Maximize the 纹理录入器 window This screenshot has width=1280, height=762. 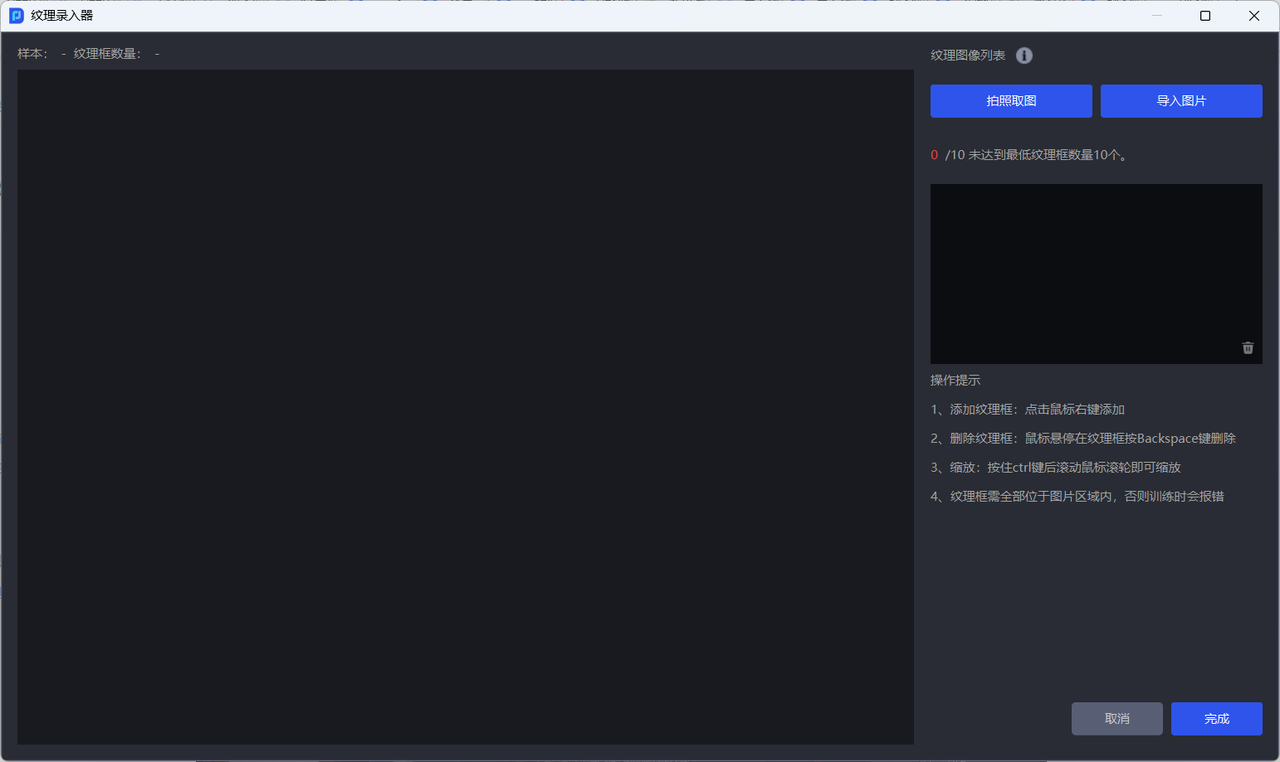pos(1205,16)
